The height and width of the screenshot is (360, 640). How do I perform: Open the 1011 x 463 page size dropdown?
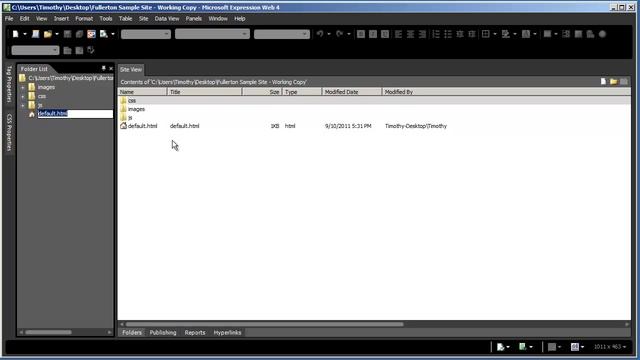(610, 347)
